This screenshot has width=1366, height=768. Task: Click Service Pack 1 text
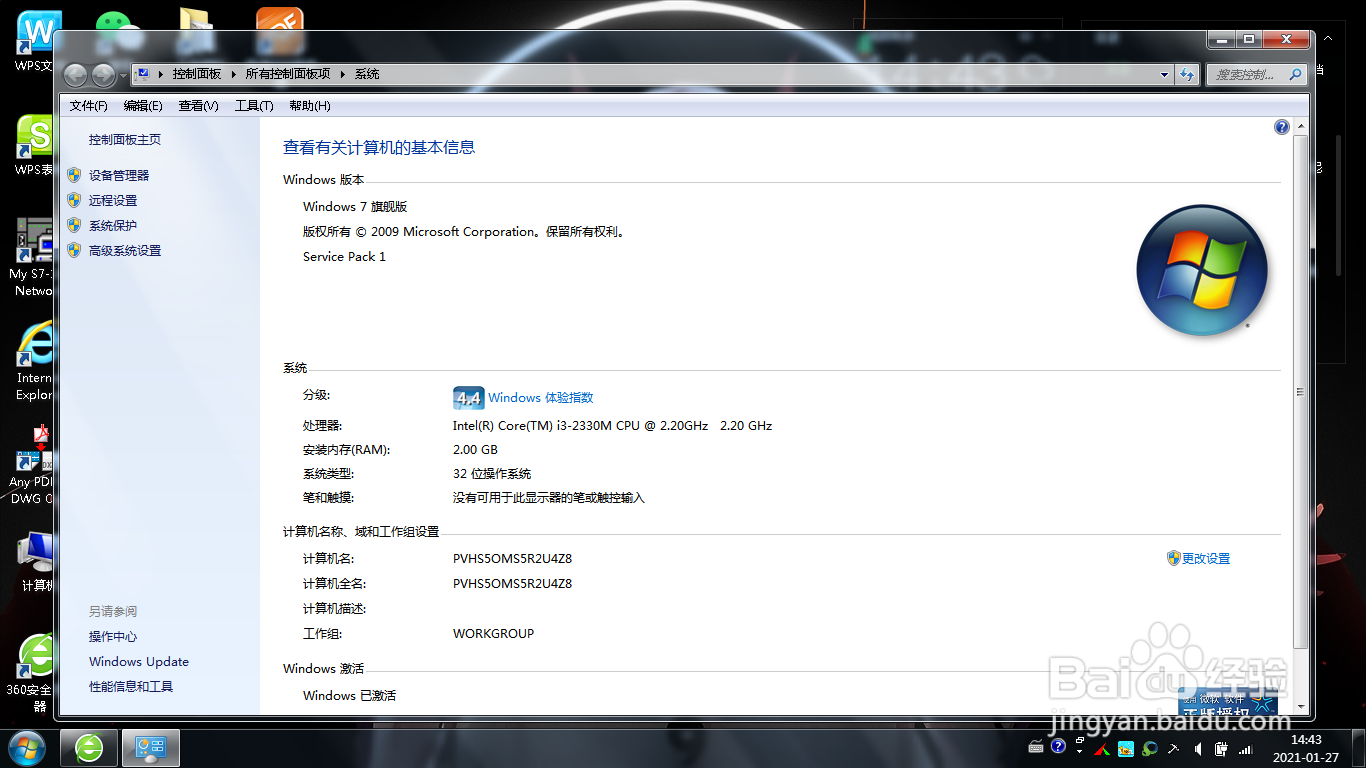pyautogui.click(x=344, y=257)
